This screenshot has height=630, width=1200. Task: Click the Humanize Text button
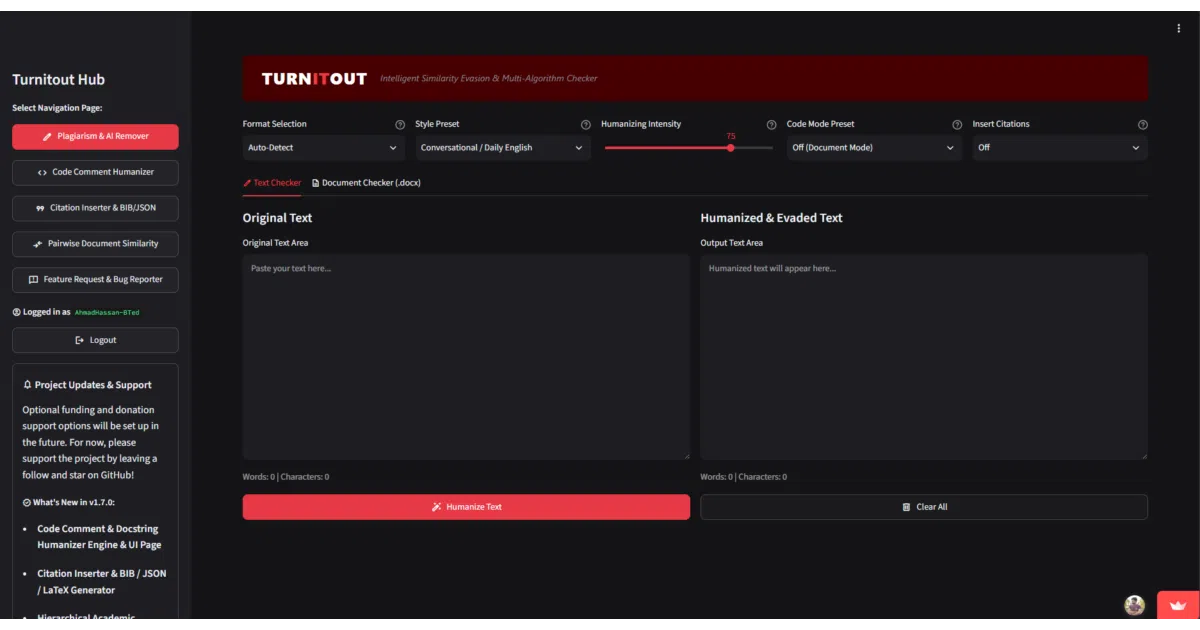[466, 507]
